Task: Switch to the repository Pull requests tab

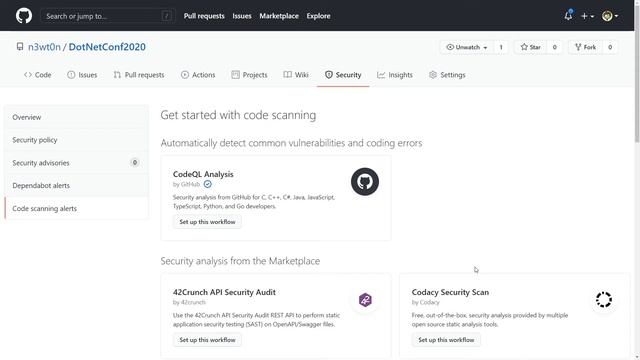Action: pos(139,75)
